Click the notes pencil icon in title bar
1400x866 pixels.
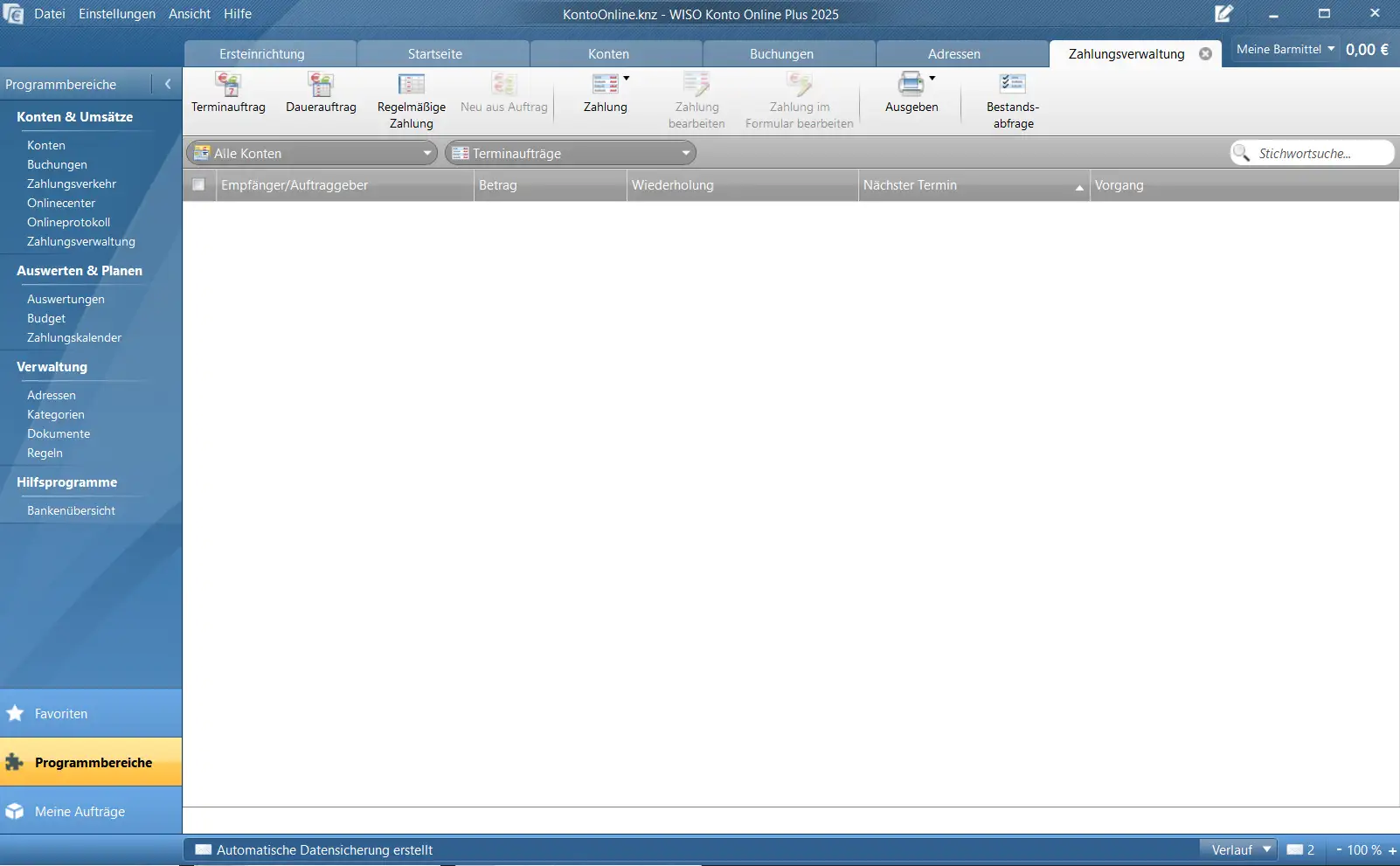(1223, 14)
